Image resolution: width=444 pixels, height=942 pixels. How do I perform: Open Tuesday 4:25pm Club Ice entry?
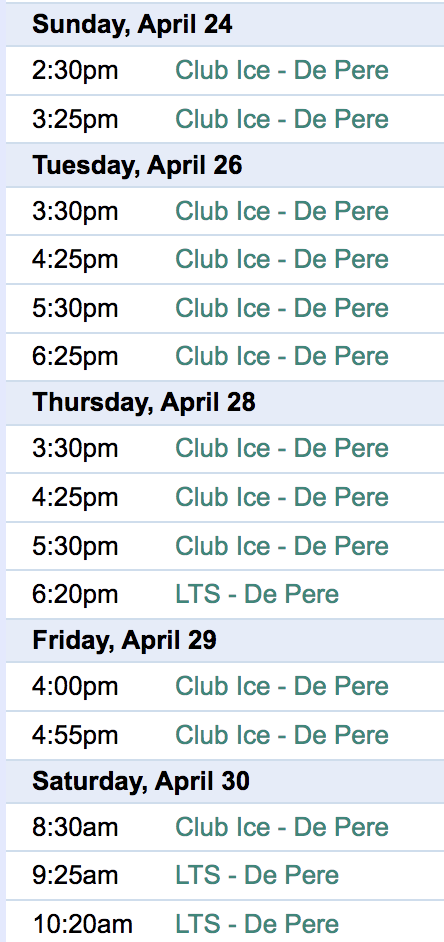click(282, 260)
